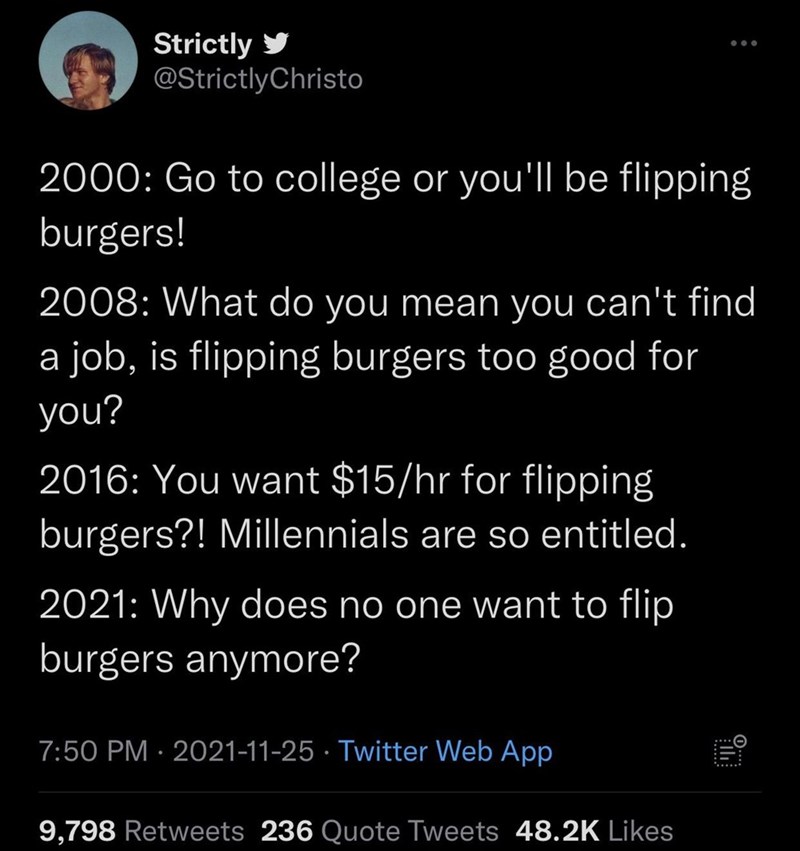Click the '2008: What do you mean' line
The height and width of the screenshot is (851, 800).
pos(396,301)
